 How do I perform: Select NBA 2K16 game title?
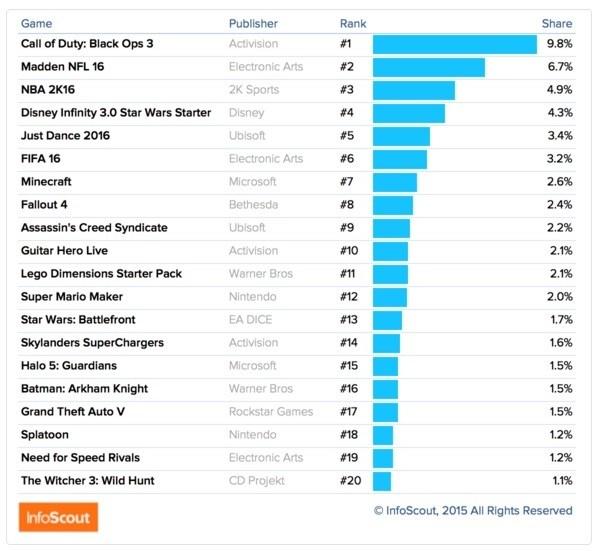[48, 90]
